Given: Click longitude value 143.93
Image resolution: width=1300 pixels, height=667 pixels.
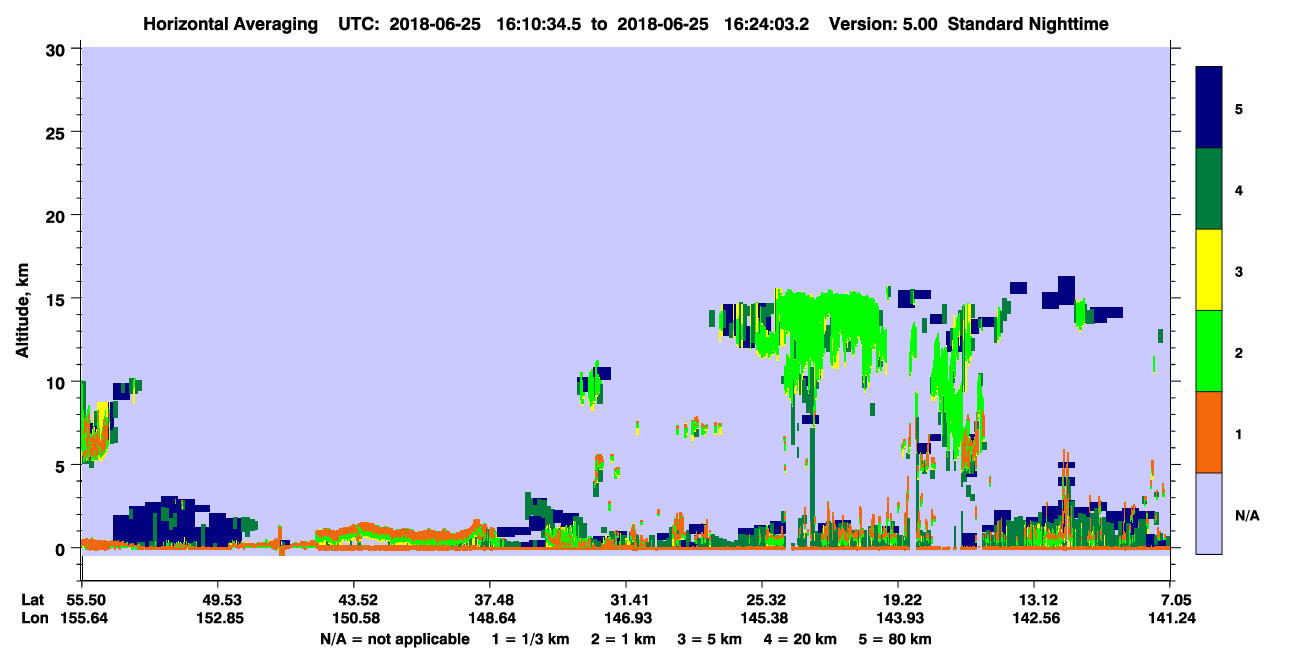Looking at the screenshot, I should tap(898, 618).
